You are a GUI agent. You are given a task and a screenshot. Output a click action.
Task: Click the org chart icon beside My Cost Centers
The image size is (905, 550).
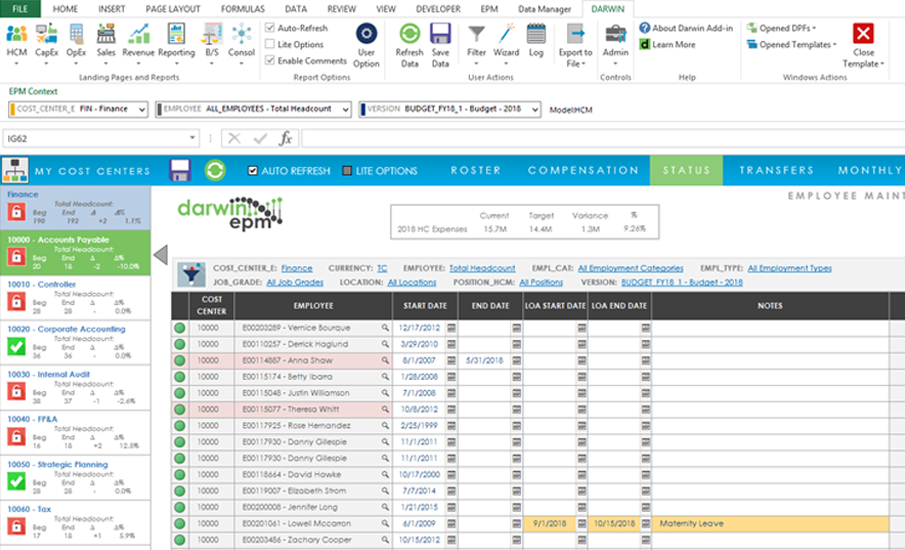pos(15,170)
